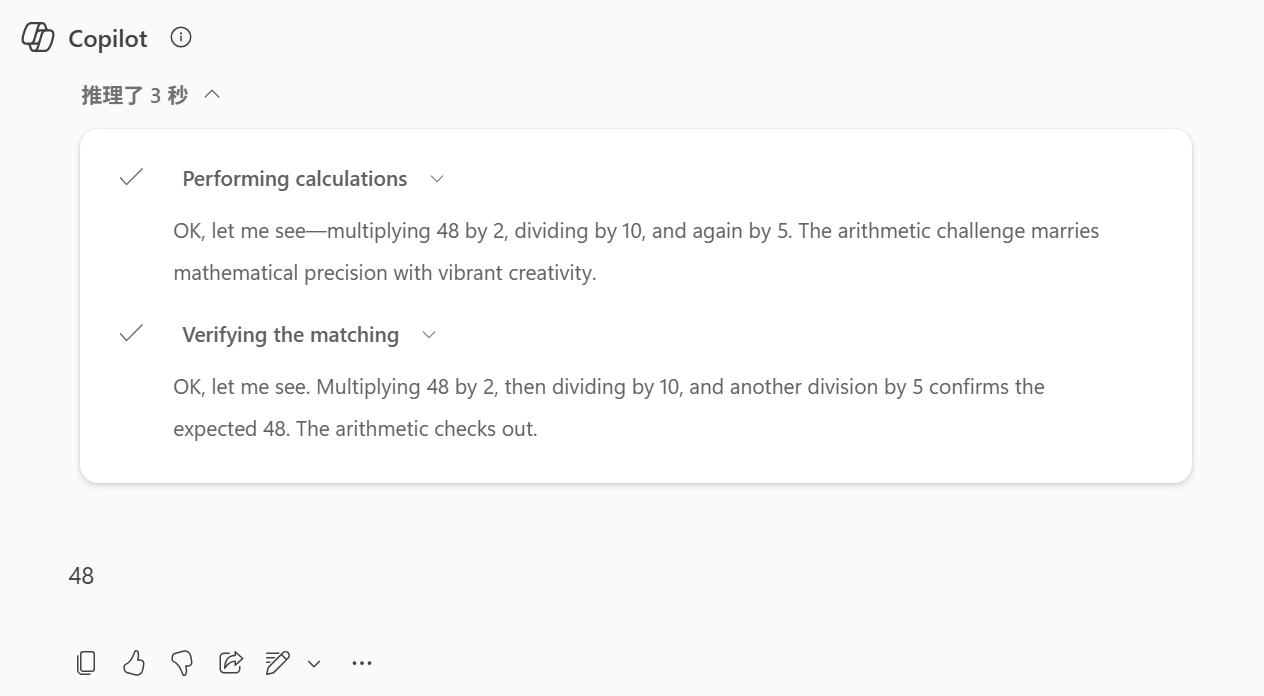Share the response using the share icon

[231, 662]
